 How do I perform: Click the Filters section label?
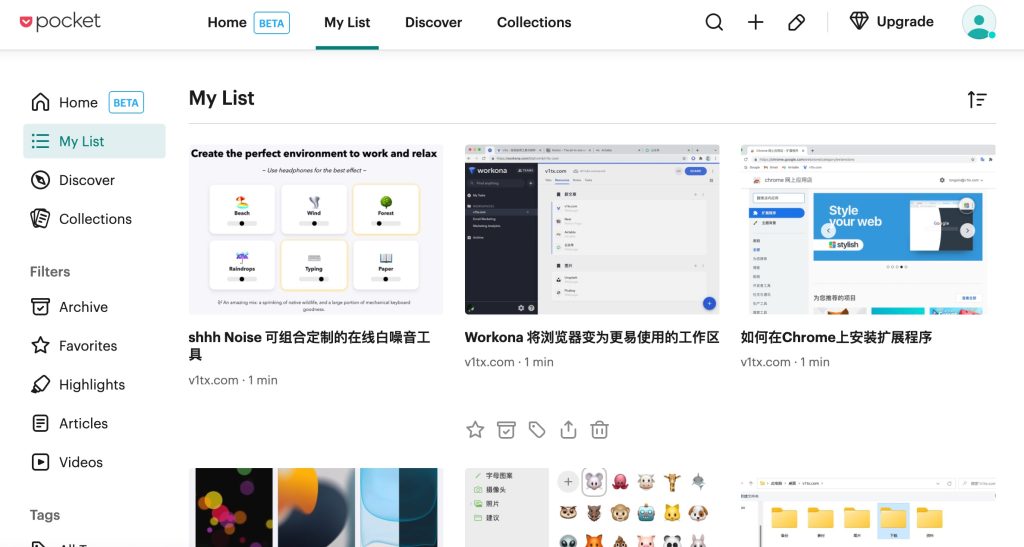(x=50, y=272)
